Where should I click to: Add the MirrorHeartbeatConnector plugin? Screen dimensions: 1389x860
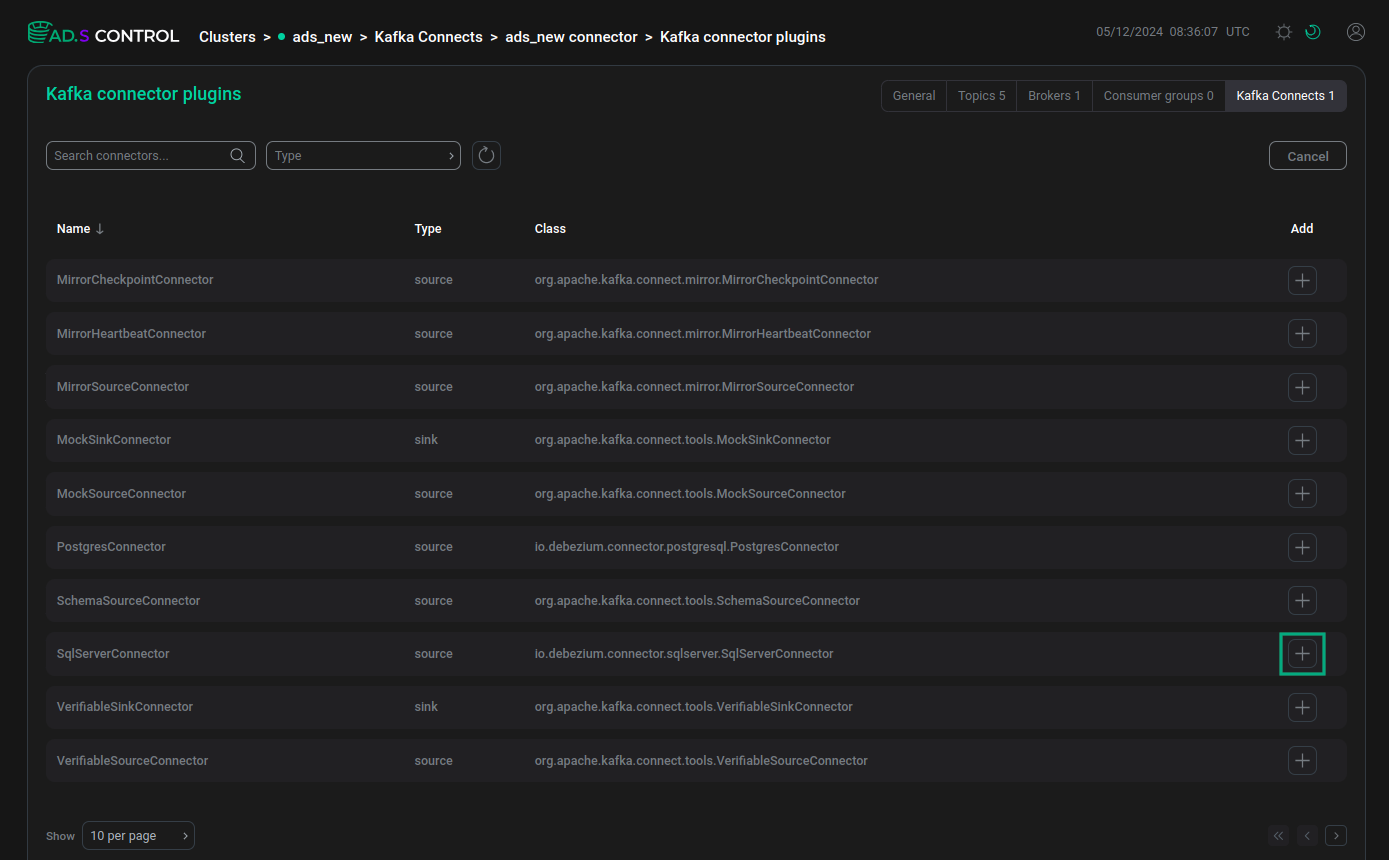coord(1302,334)
